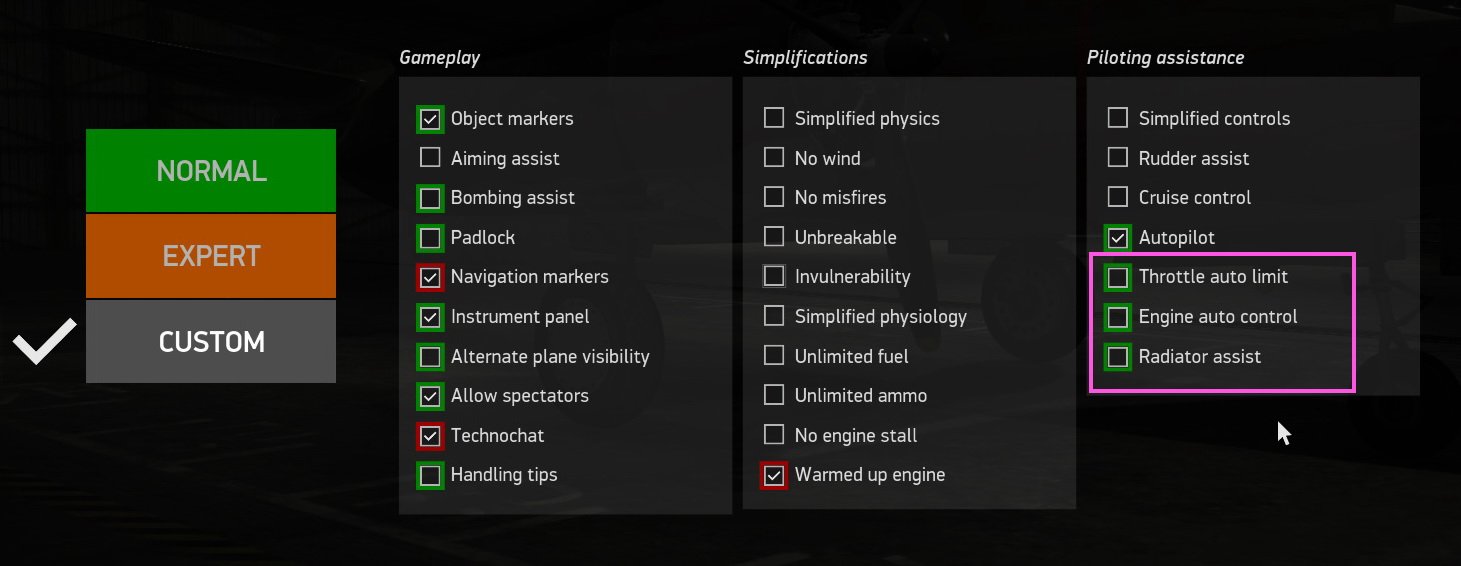Tick the Bombing assist option
Image resolution: width=1461 pixels, height=566 pixels.
(430, 198)
